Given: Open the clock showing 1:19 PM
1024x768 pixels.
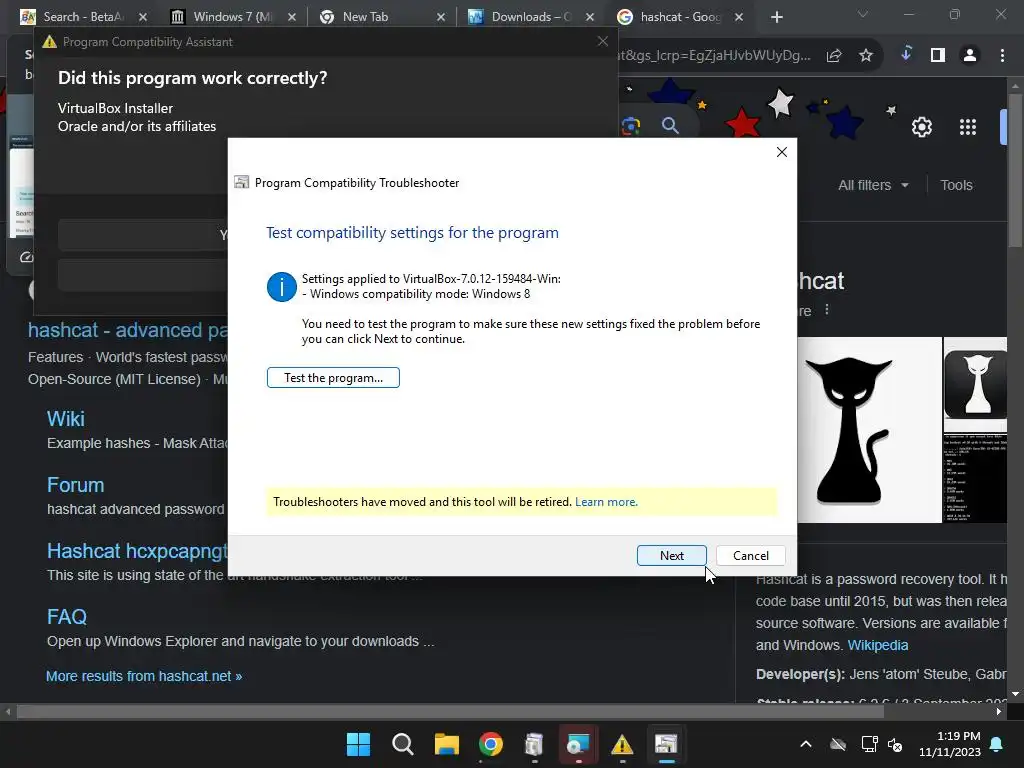Looking at the screenshot, I should [950, 744].
